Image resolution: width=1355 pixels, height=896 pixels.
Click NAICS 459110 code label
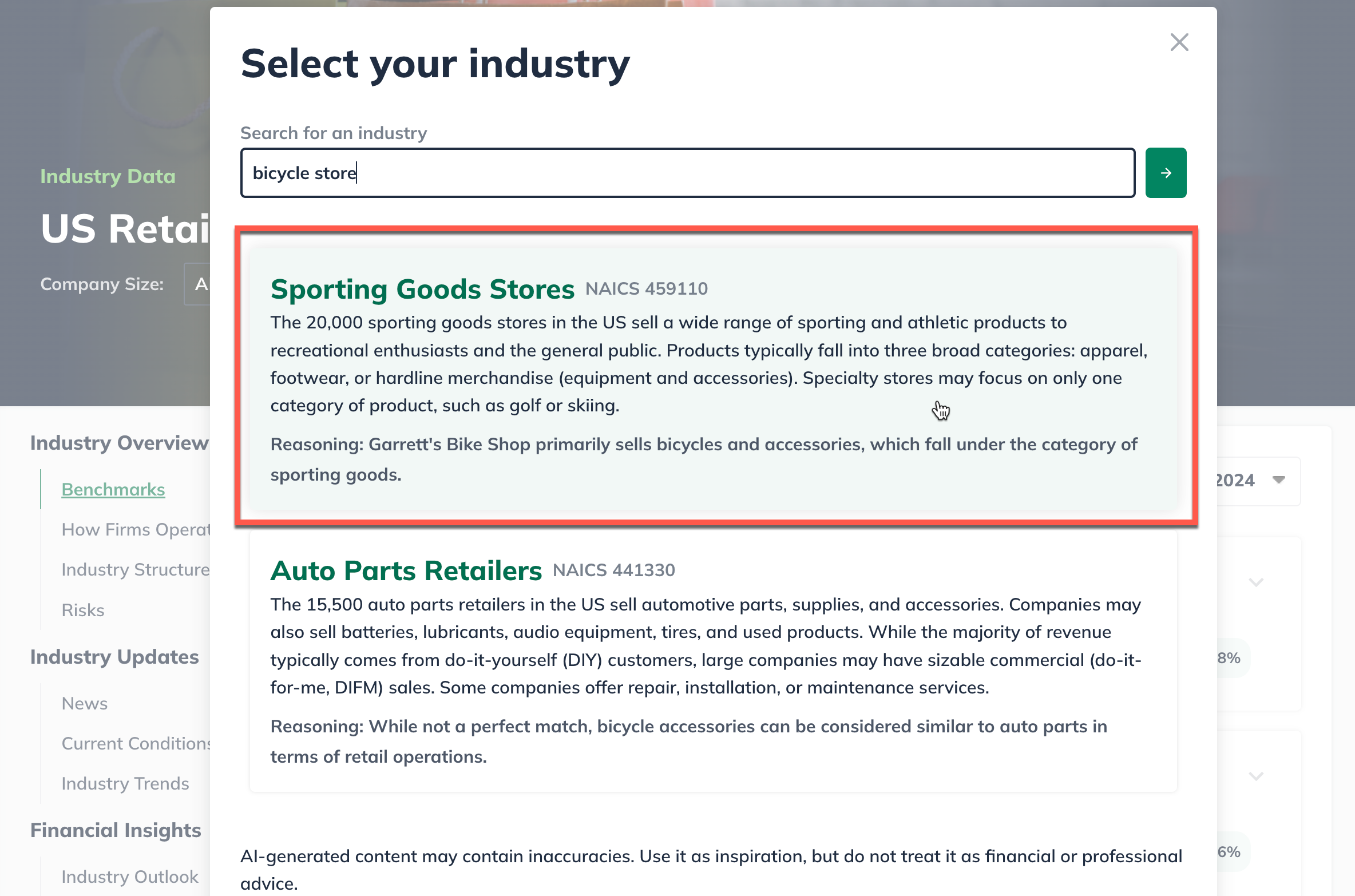tap(647, 289)
